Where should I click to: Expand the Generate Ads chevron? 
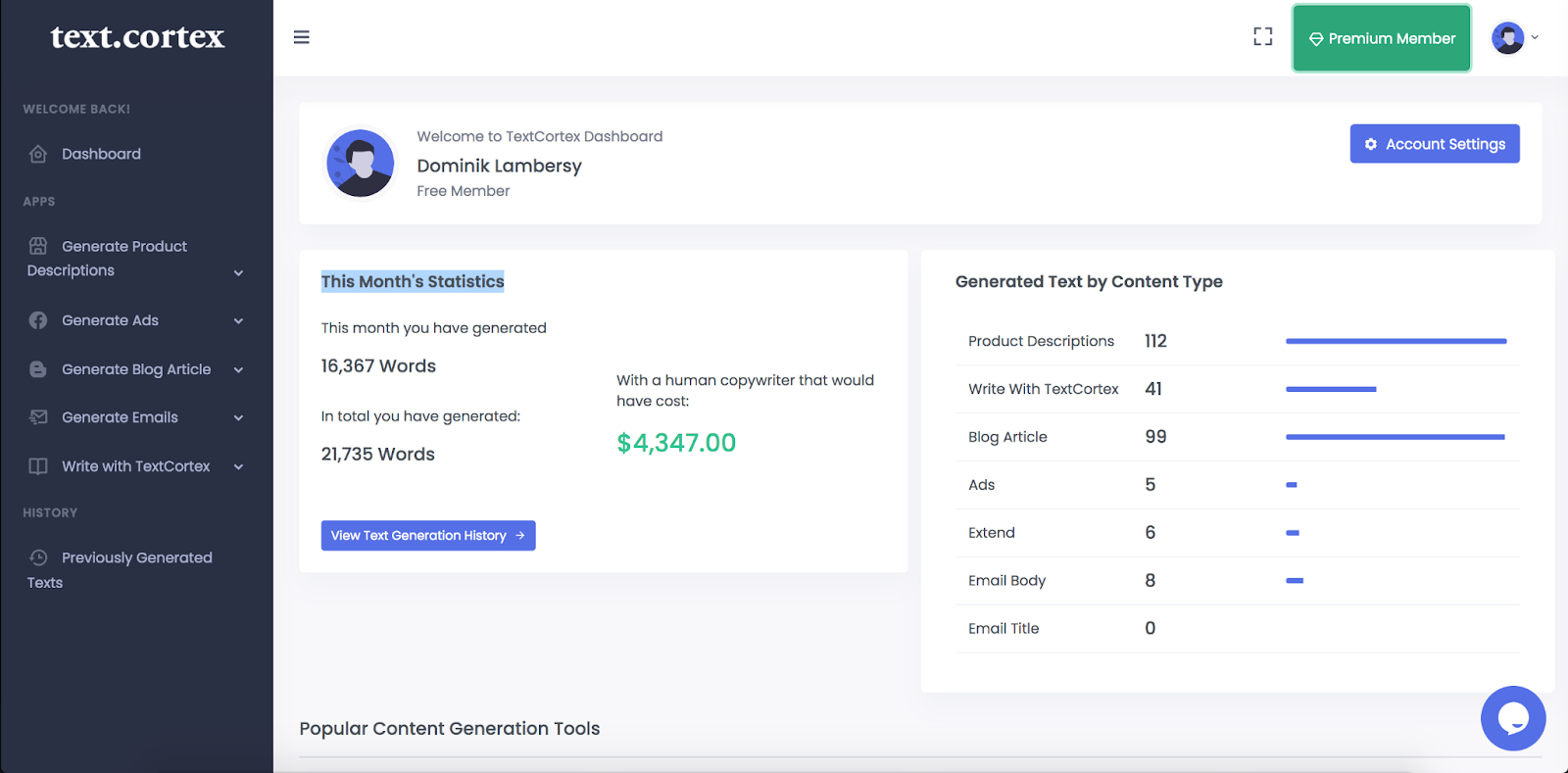pyautogui.click(x=238, y=320)
